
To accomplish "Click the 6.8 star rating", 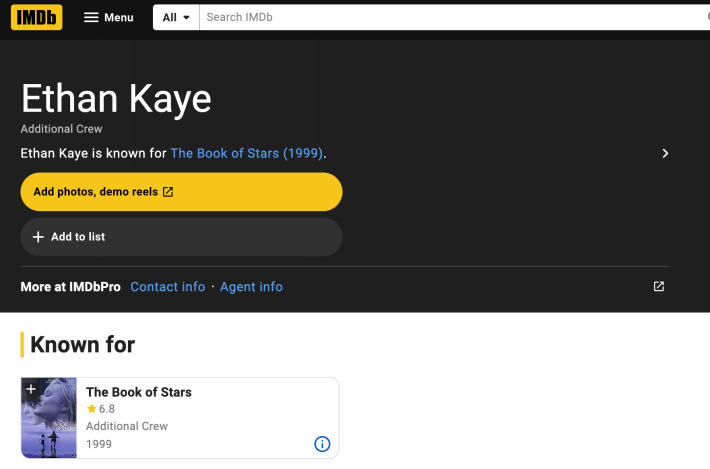I will pyautogui.click(x=101, y=409).
